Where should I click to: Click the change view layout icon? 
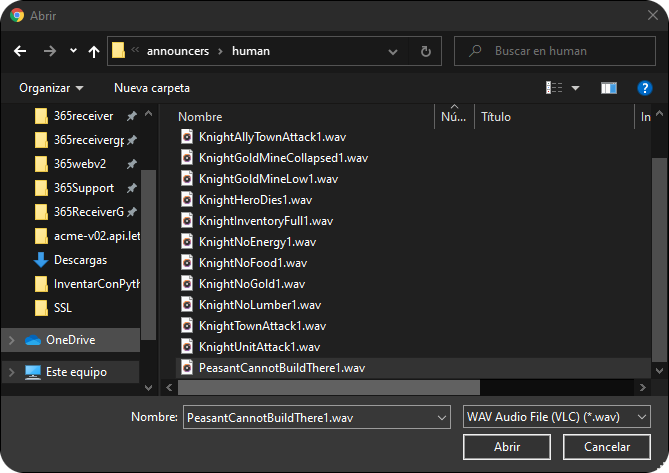(554, 88)
